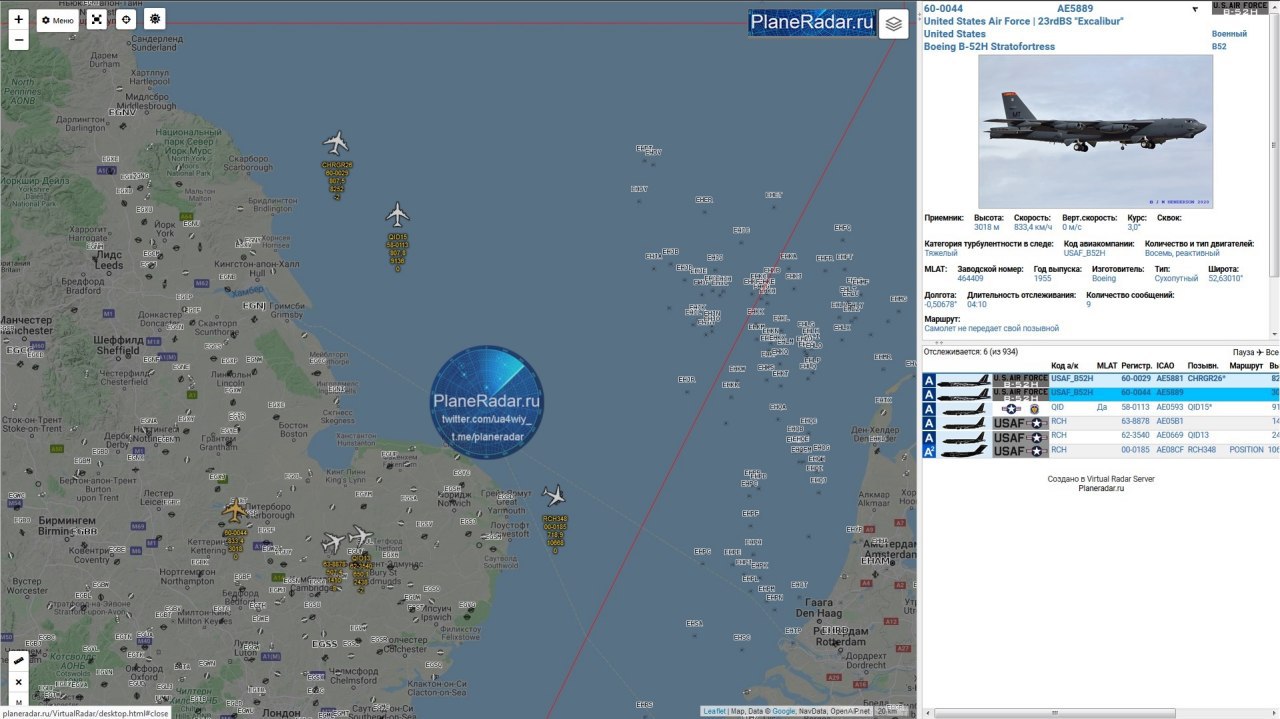Click the tanker silhouette in QID13 row
The height and width of the screenshot is (719, 1280).
click(x=963, y=436)
